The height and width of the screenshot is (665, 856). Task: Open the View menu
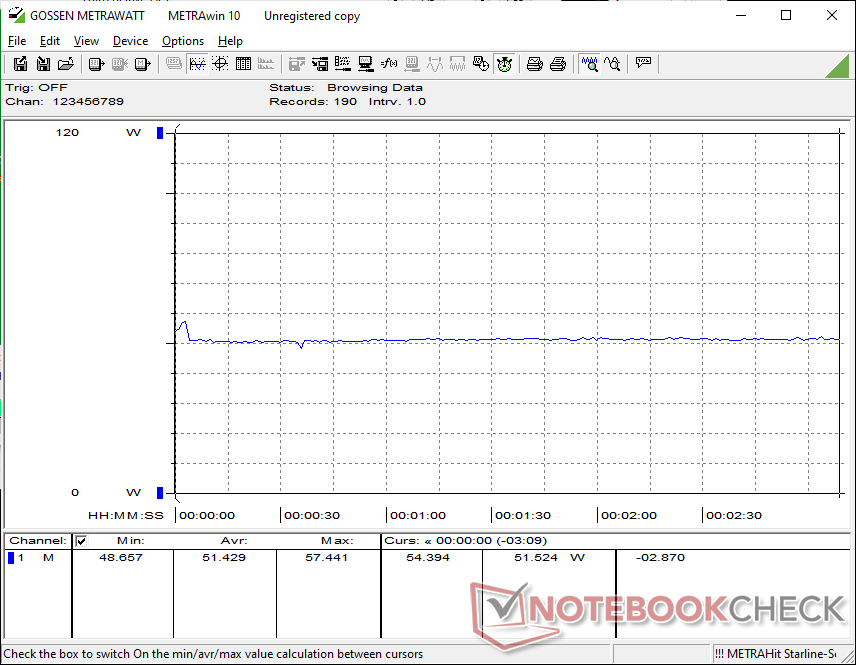point(86,41)
